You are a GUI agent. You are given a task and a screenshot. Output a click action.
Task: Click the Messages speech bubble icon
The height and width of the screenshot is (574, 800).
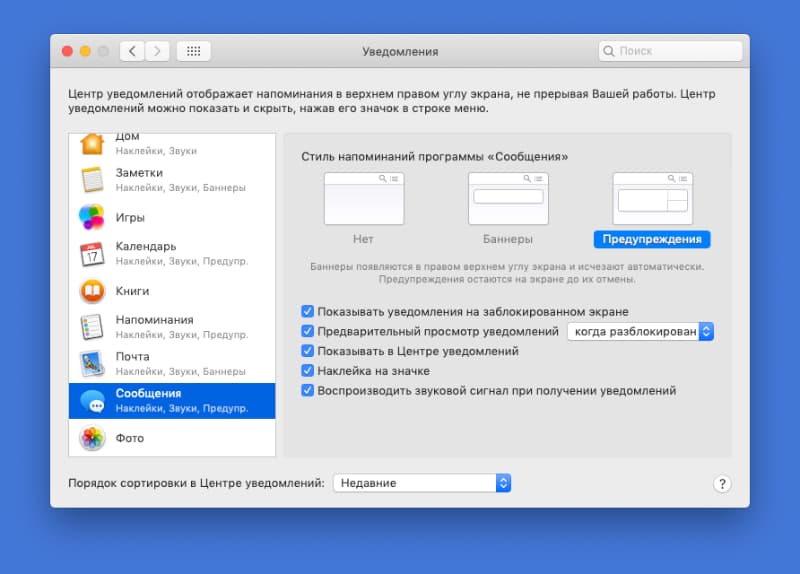[x=92, y=401]
